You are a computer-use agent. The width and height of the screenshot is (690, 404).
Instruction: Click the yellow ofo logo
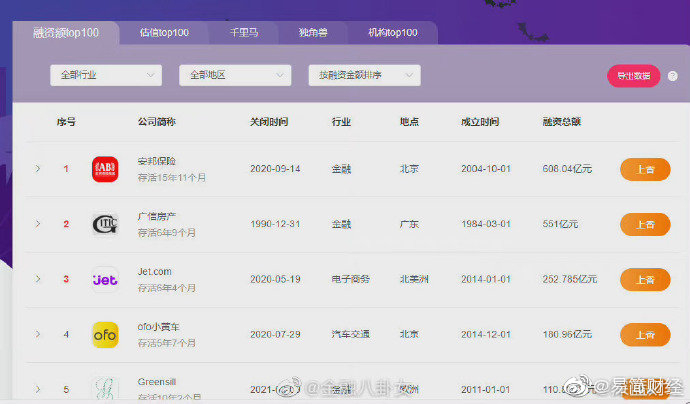pos(105,335)
